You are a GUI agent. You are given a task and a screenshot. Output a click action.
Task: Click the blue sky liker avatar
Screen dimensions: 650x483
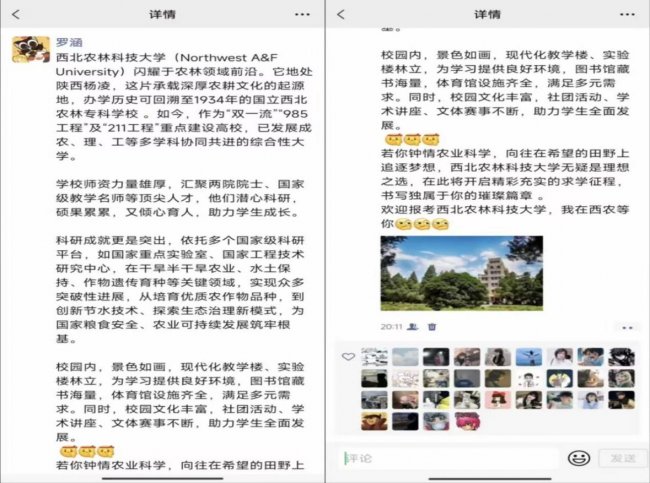click(x=529, y=357)
